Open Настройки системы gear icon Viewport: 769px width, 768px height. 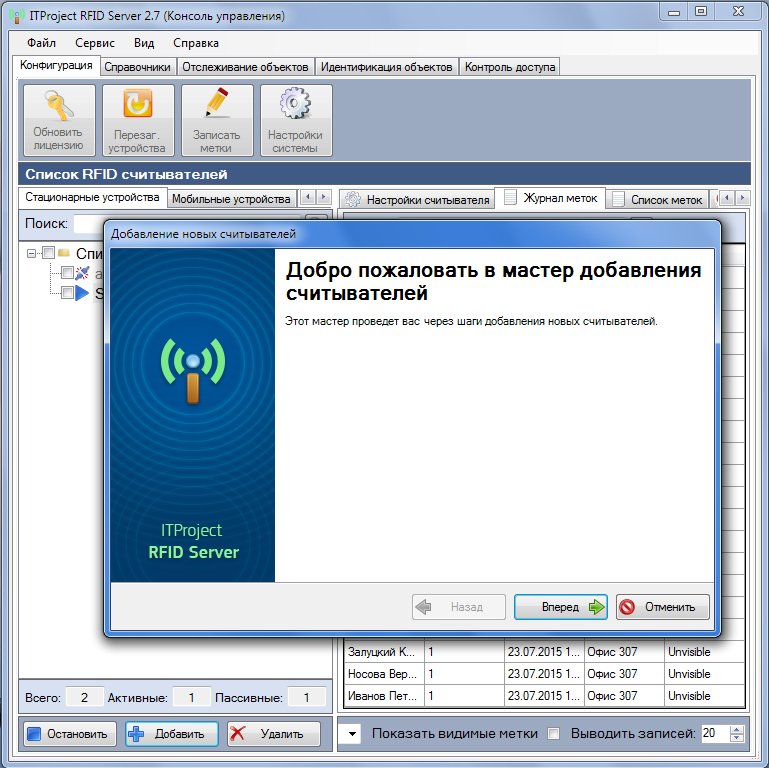295,105
